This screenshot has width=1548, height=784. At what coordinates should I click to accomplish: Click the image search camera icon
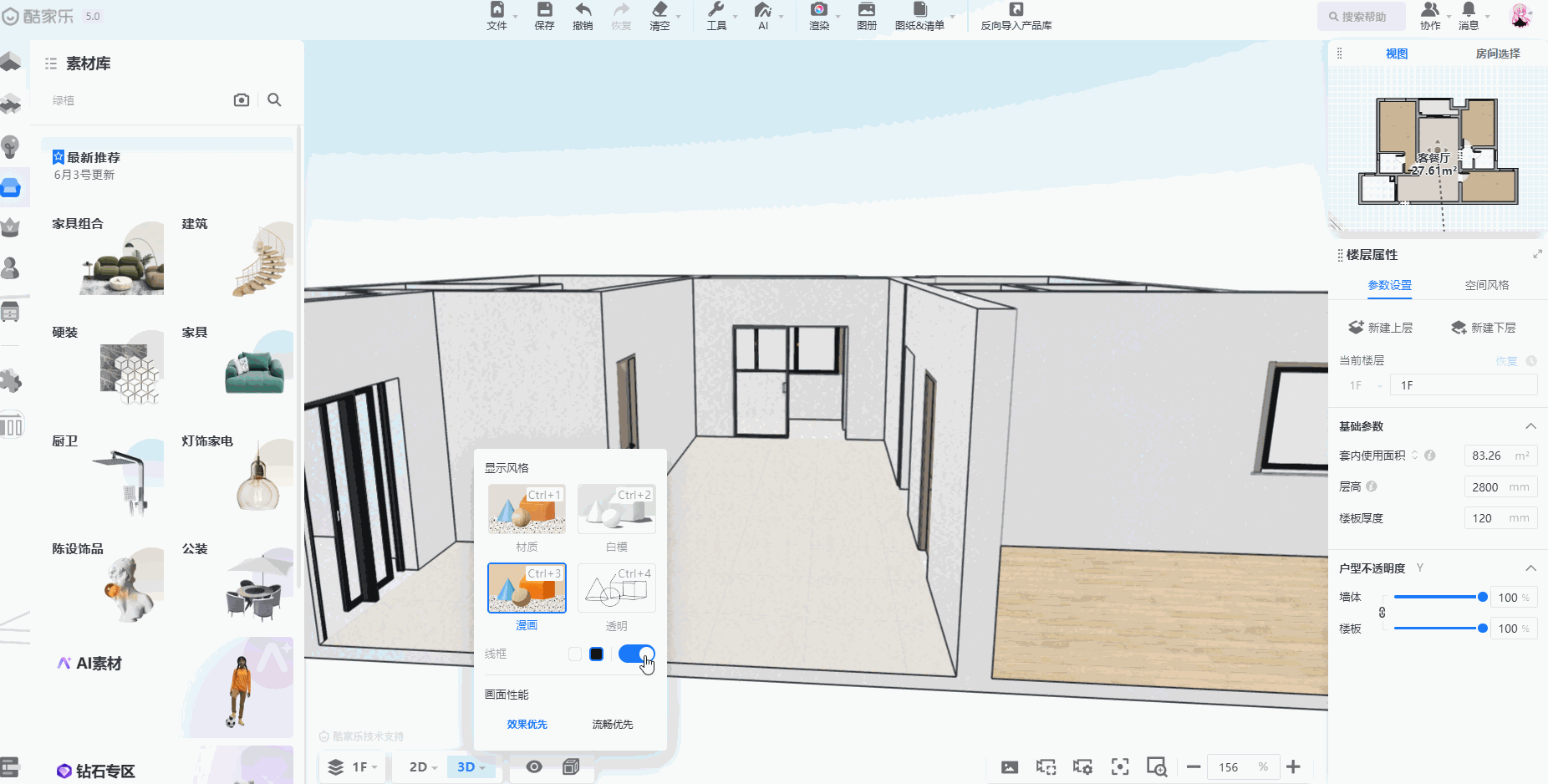pos(242,100)
